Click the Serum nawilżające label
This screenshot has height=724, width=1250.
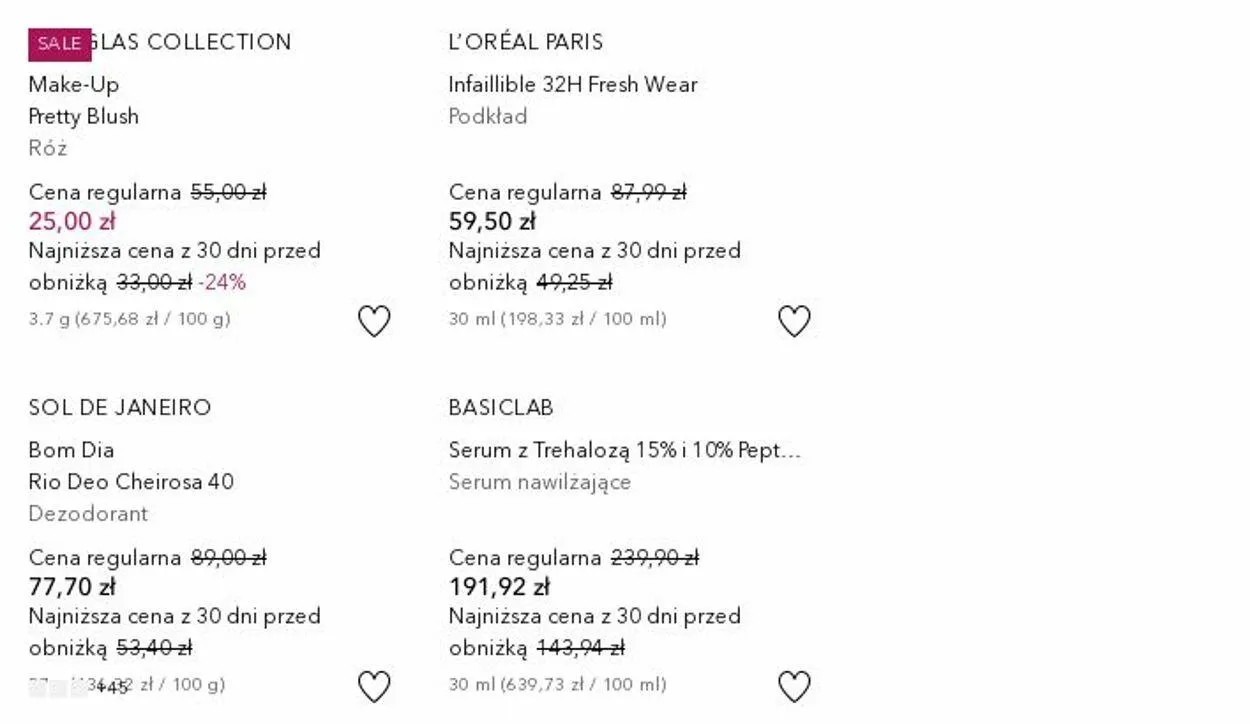pos(540,482)
